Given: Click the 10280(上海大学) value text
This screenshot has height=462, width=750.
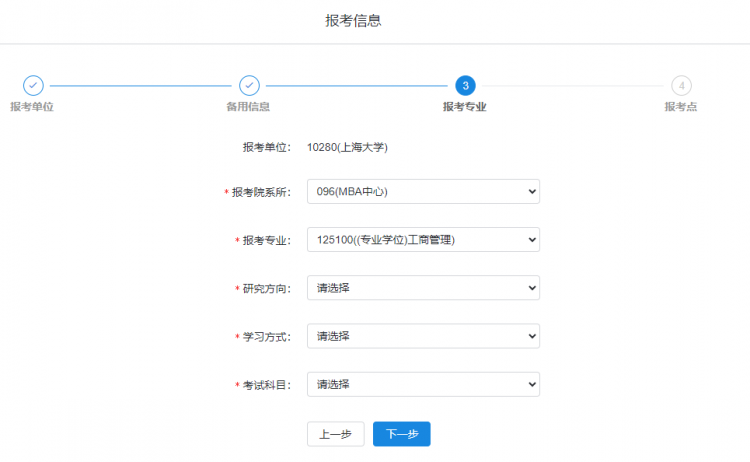Looking at the screenshot, I should (x=347, y=147).
